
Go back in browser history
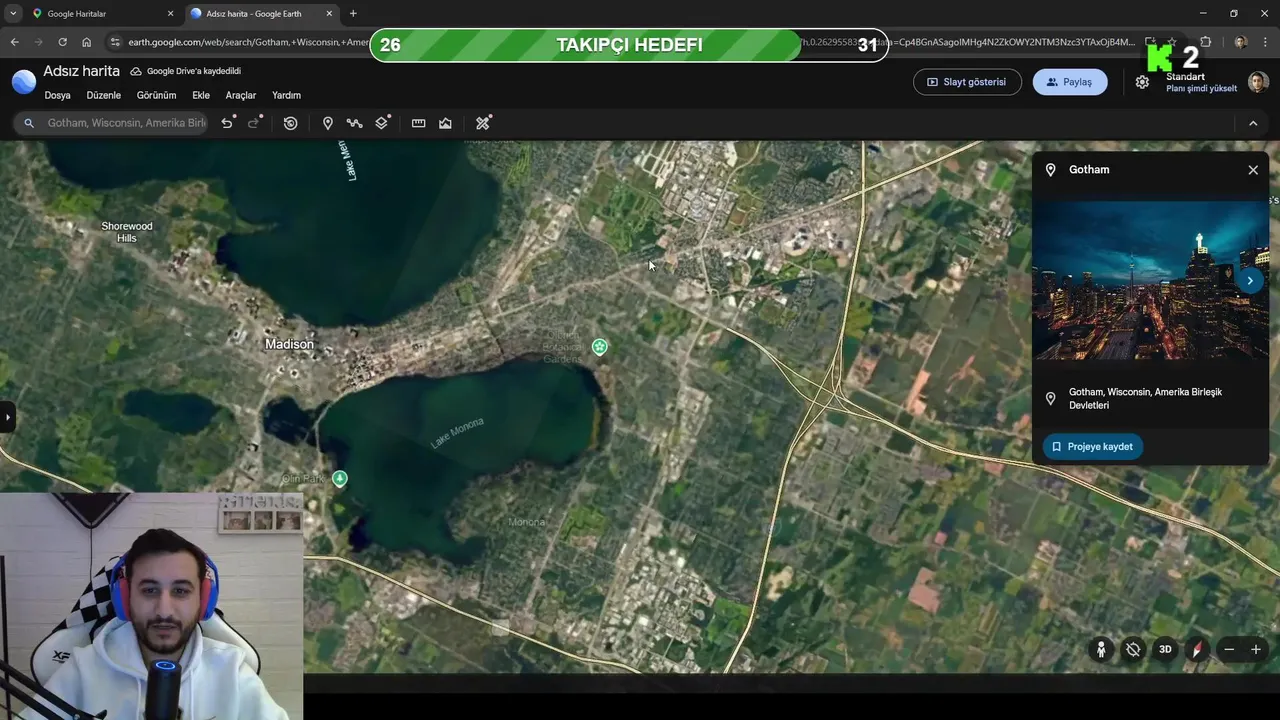coord(14,42)
